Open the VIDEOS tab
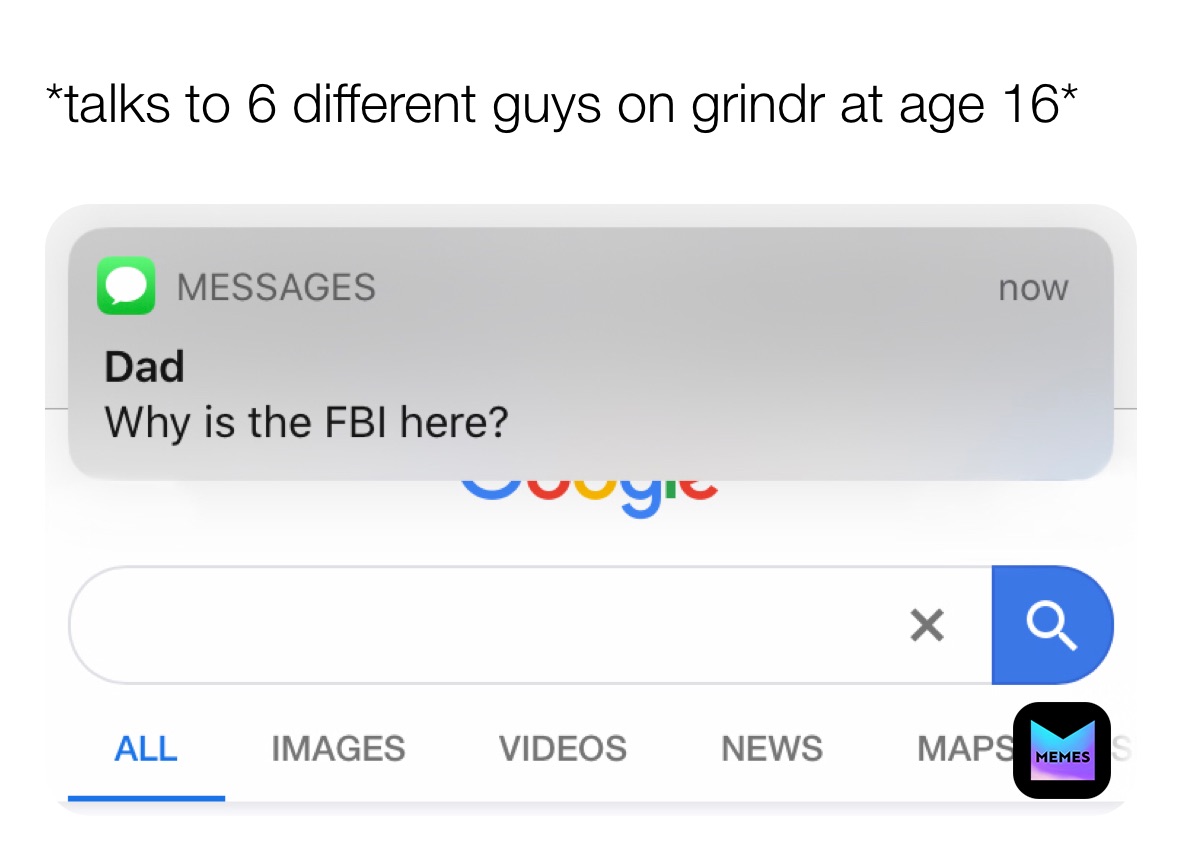This screenshot has height=861, width=1182. pos(562,749)
